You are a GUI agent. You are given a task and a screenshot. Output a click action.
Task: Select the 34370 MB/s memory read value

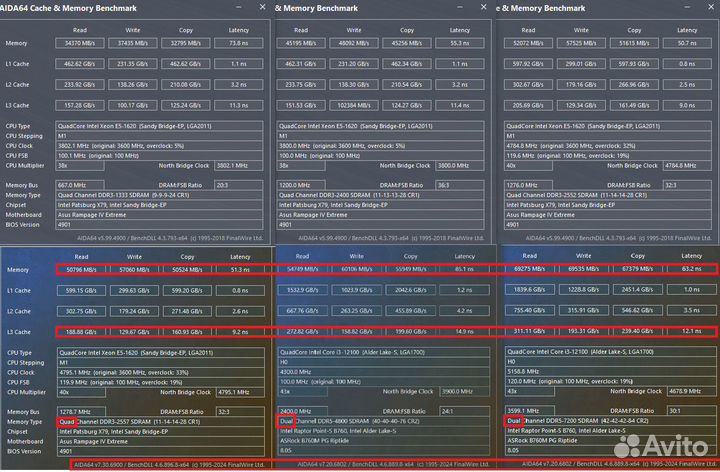79,43
